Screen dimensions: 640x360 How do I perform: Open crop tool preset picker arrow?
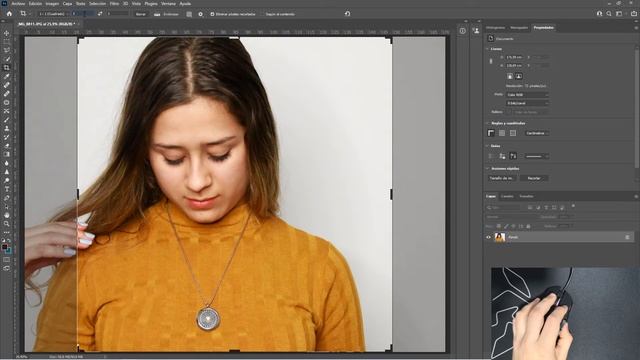pos(30,14)
